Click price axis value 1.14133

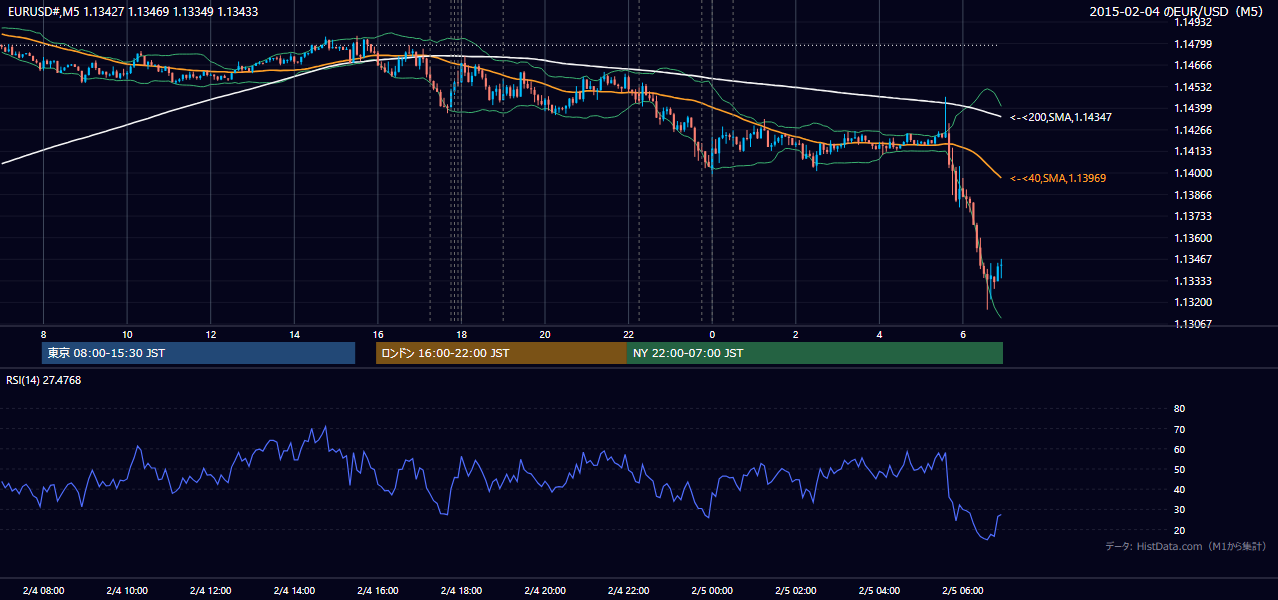(1192, 151)
